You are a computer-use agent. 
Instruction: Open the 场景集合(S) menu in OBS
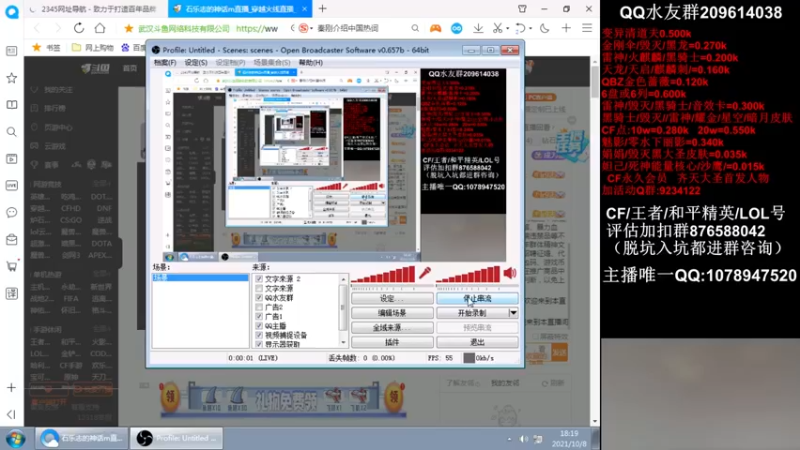pyautogui.click(x=272, y=63)
